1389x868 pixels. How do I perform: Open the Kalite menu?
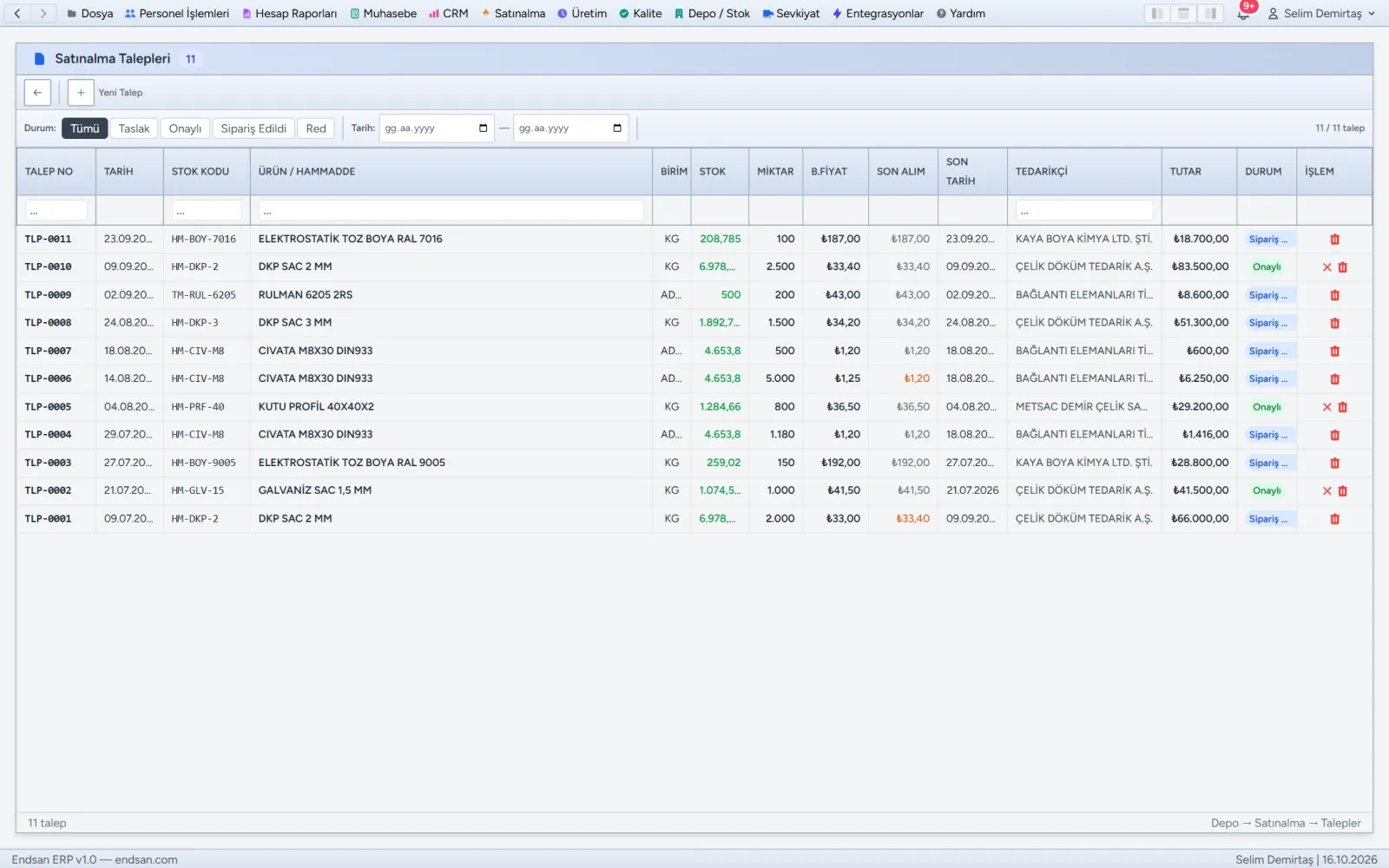click(x=640, y=14)
